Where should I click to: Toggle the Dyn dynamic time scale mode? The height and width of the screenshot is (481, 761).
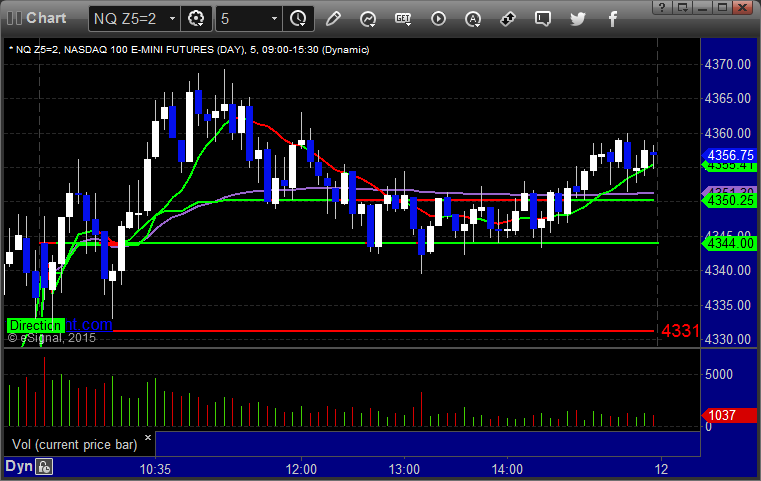[x=18, y=466]
